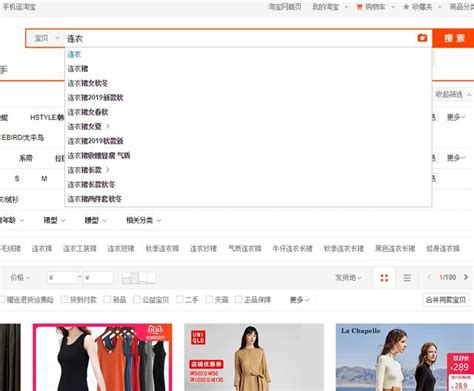
Task: Open the 商品分类 link
Action: point(462,7)
